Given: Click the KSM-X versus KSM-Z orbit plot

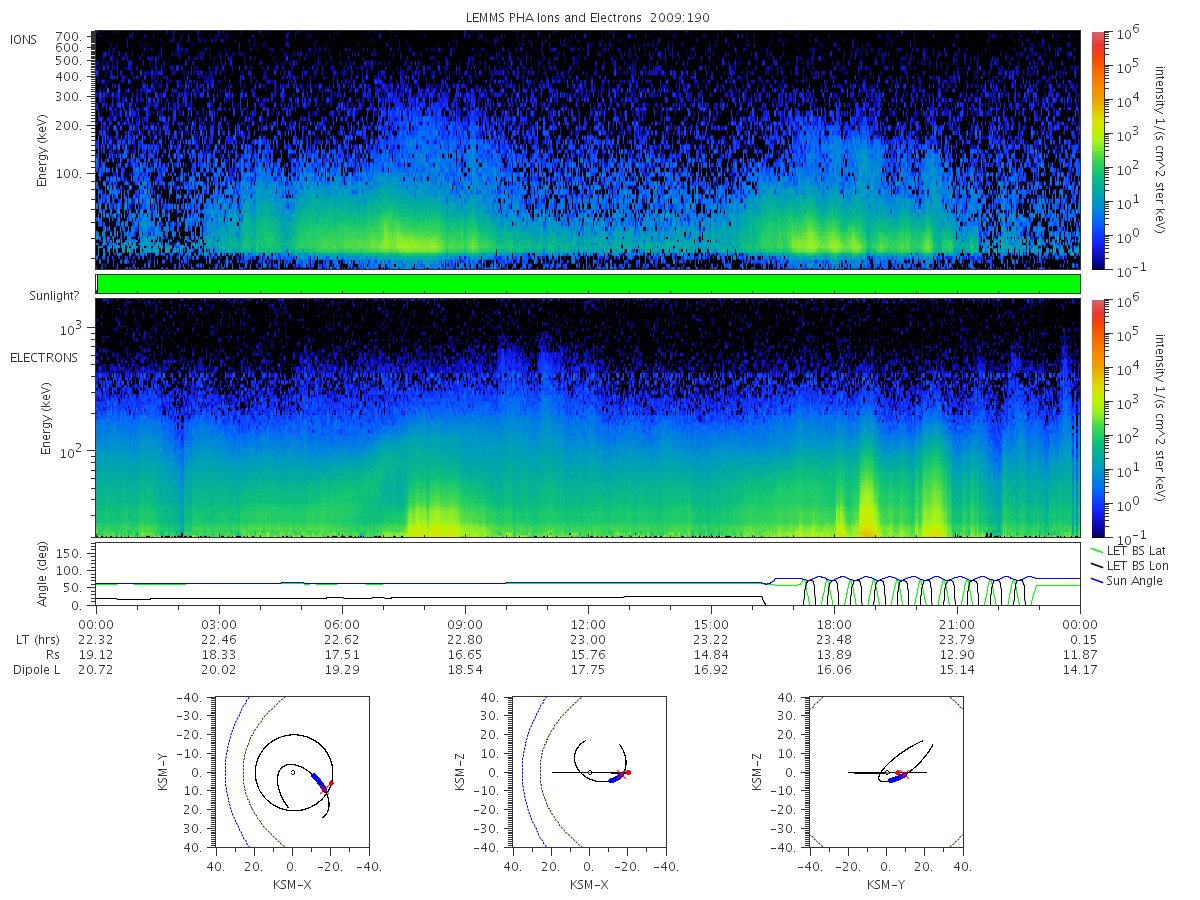Looking at the screenshot, I should click(587, 772).
